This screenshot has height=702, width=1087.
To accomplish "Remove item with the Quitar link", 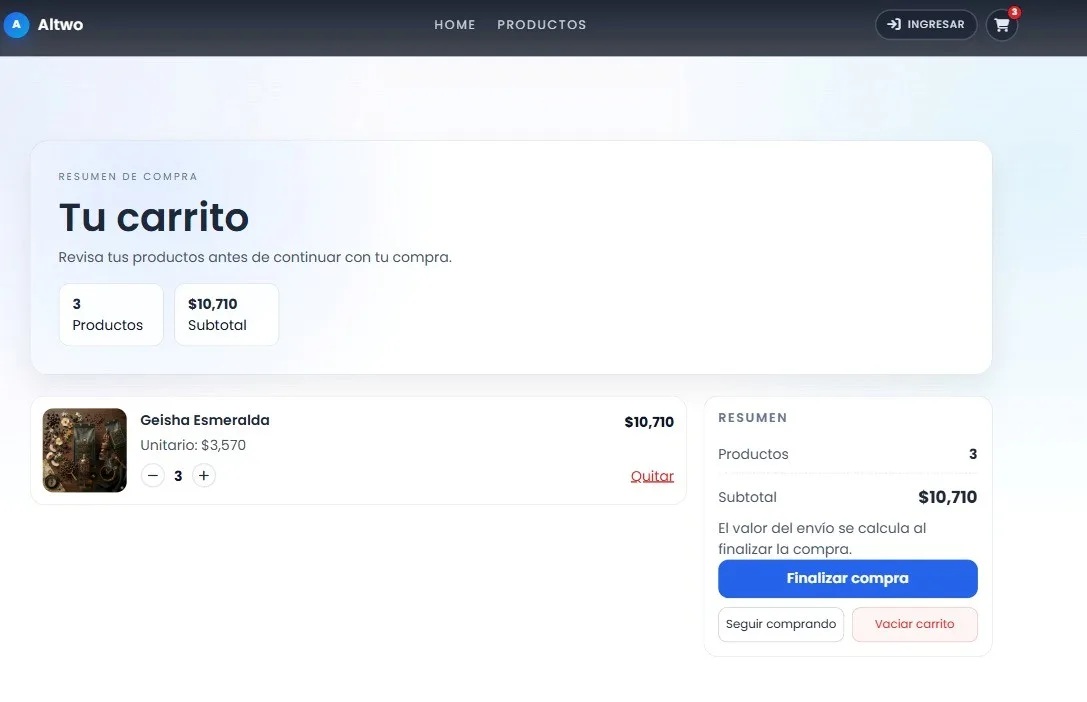I will click(x=652, y=476).
